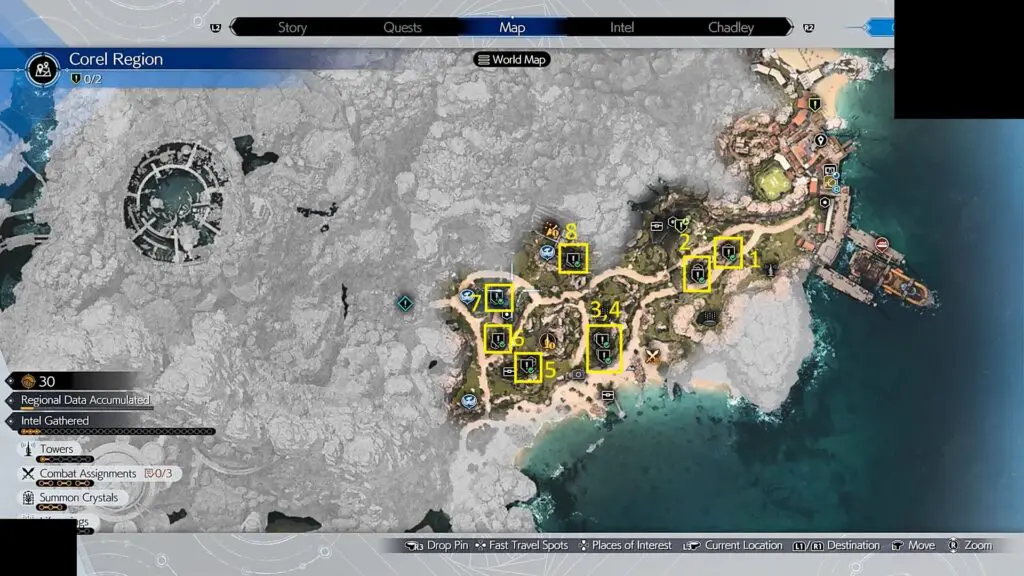Click the cache marker labeled 5
This screenshot has height=576, width=1024.
(527, 369)
